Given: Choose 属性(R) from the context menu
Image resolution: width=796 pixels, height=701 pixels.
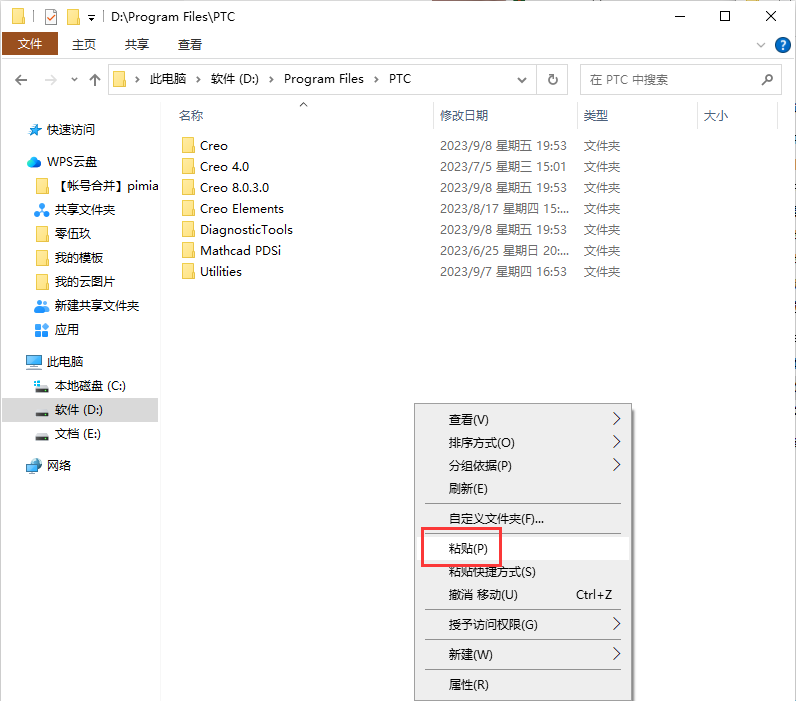Looking at the screenshot, I should click(x=523, y=684).
